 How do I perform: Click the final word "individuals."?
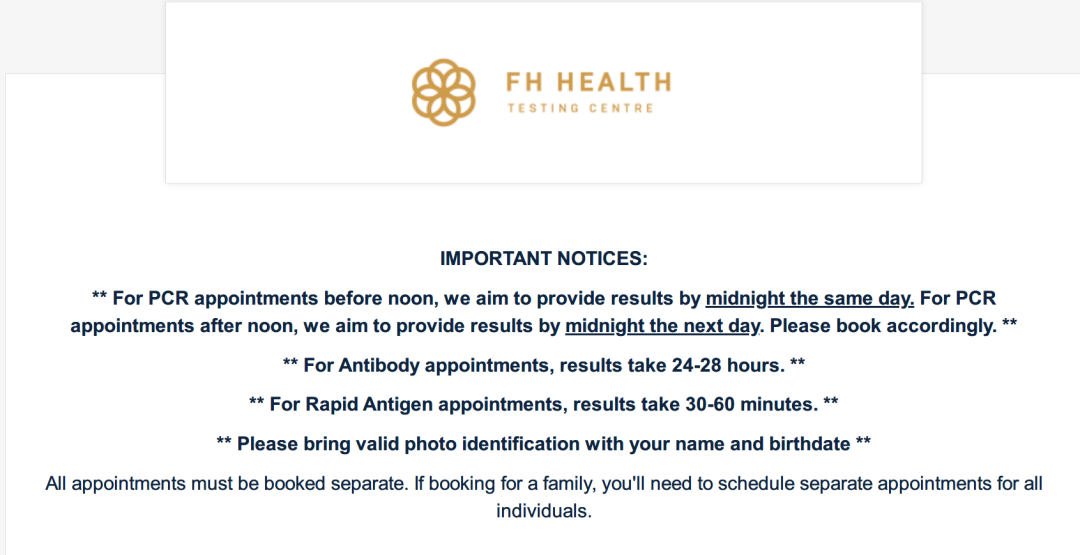(544, 511)
